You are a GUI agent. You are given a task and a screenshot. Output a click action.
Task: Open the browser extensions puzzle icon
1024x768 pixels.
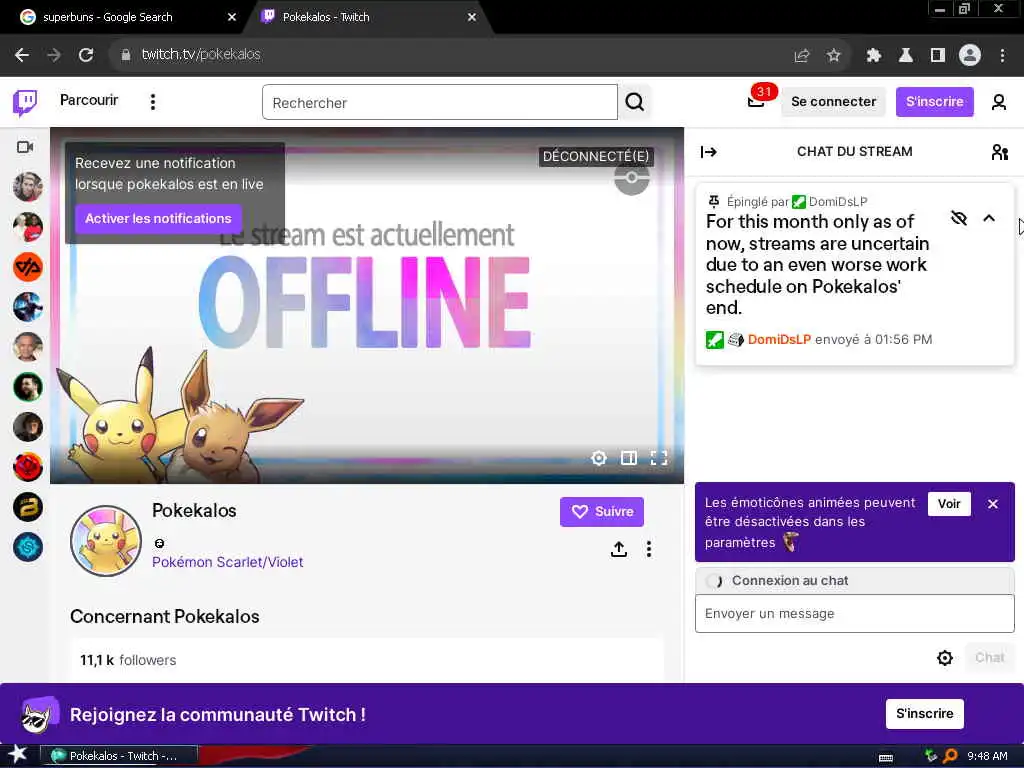click(x=873, y=56)
